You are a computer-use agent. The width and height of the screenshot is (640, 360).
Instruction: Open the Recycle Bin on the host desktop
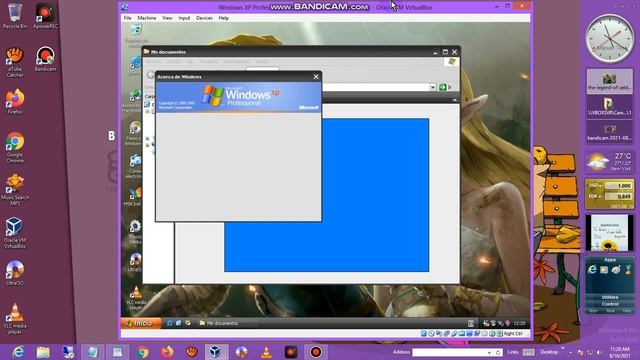click(x=15, y=16)
